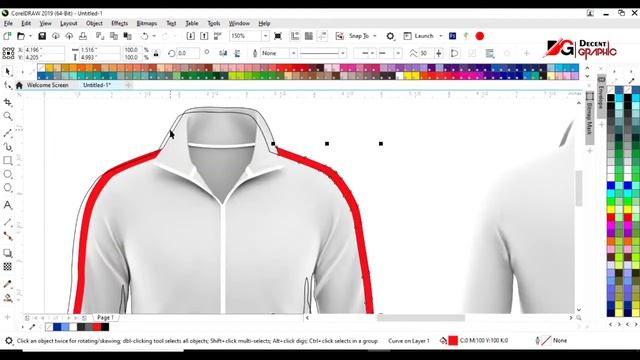Screen dimensions: 640x360
Task: Open the outline width None dropdown
Action: (293, 53)
